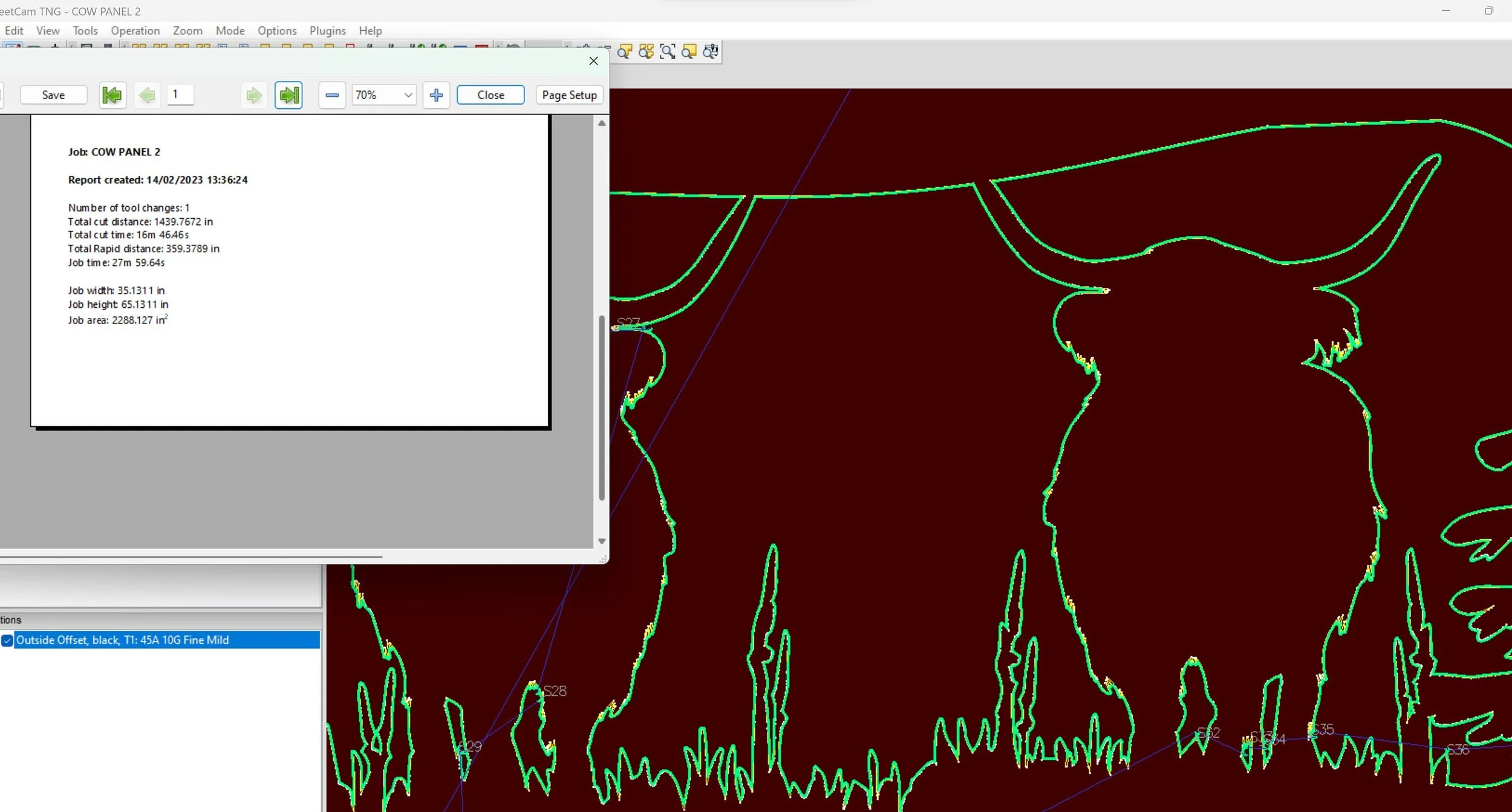Click 'Job width: 35.1311 in' line
The width and height of the screenshot is (1512, 812).
116,290
